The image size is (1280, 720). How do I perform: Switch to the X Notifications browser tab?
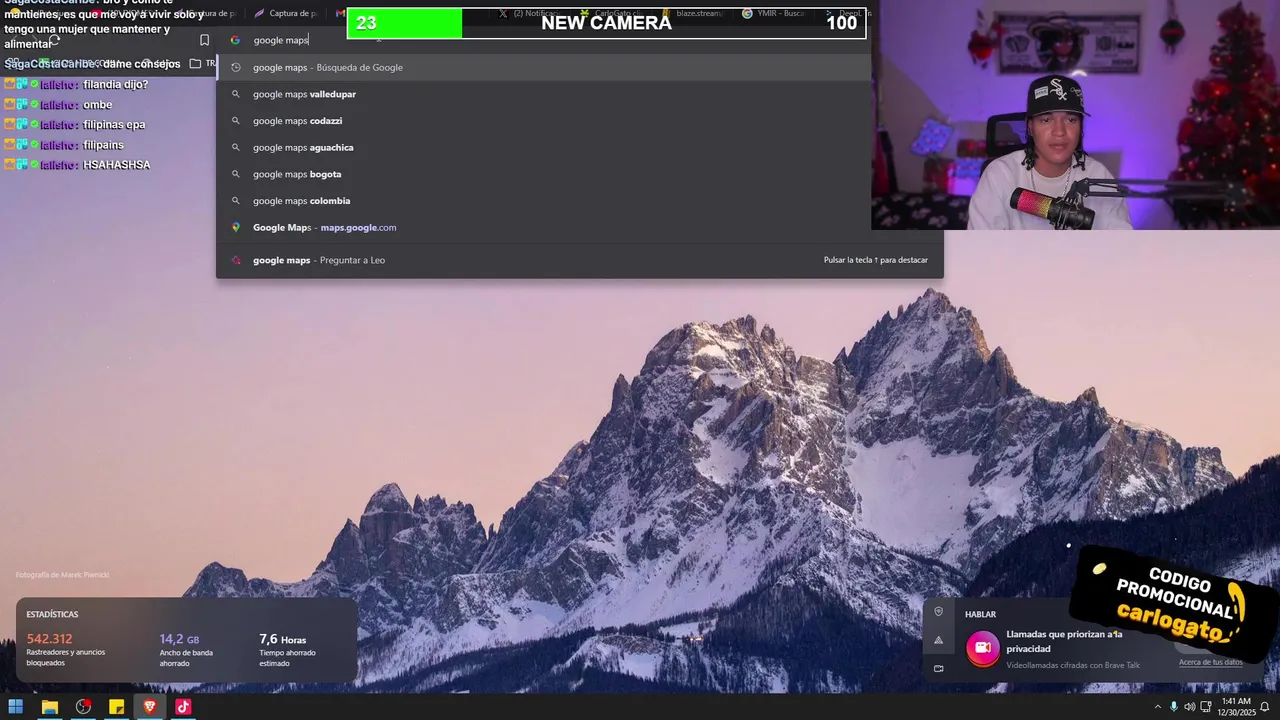click(x=530, y=14)
